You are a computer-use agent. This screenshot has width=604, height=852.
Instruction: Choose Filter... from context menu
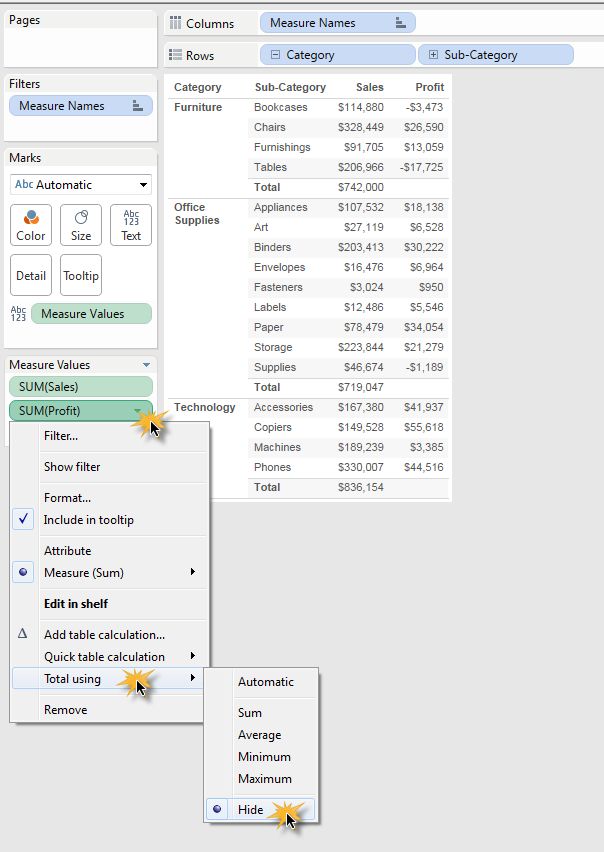tap(61, 436)
